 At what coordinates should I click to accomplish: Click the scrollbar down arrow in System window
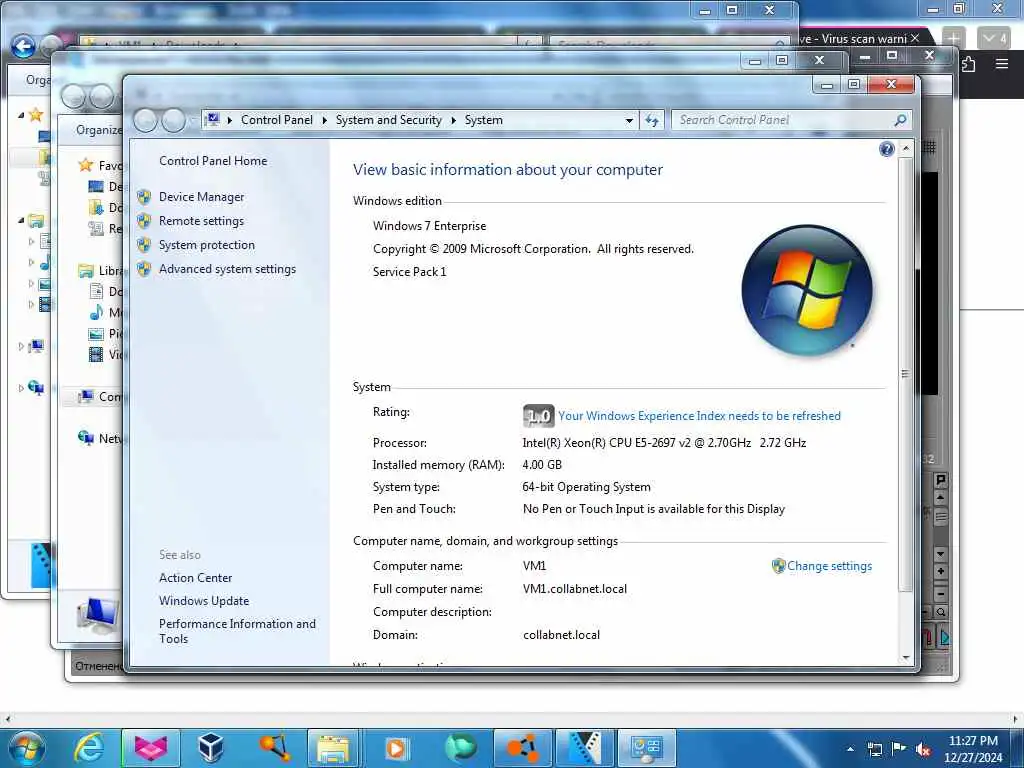(906, 658)
